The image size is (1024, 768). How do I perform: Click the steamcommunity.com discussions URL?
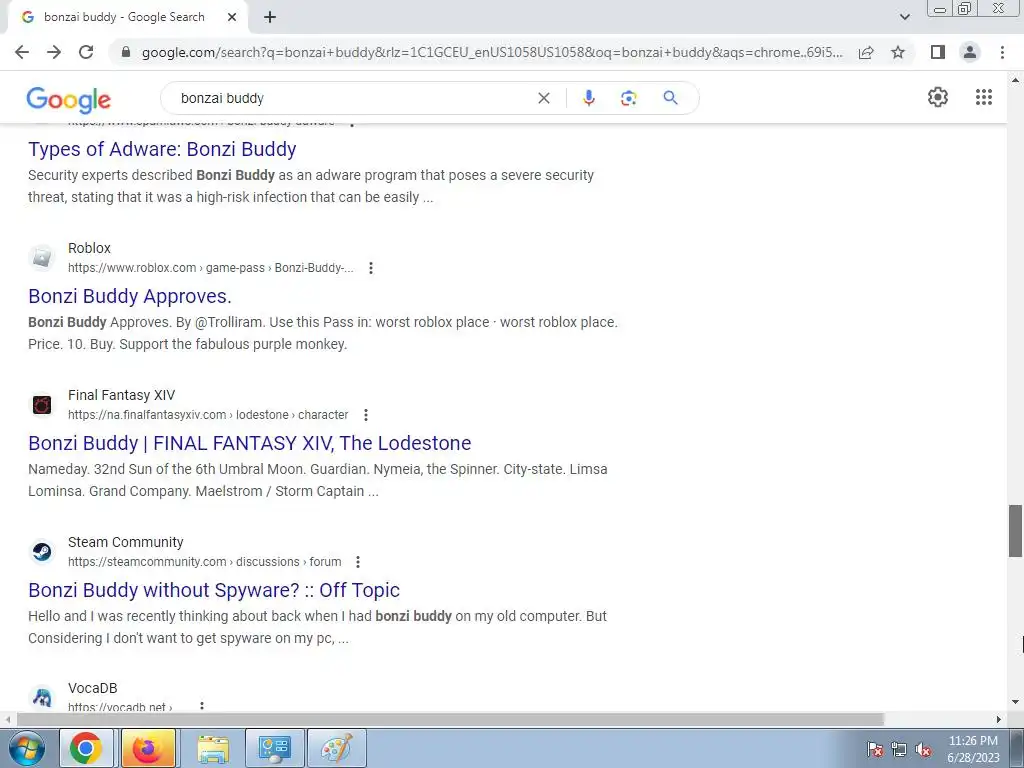204,562
